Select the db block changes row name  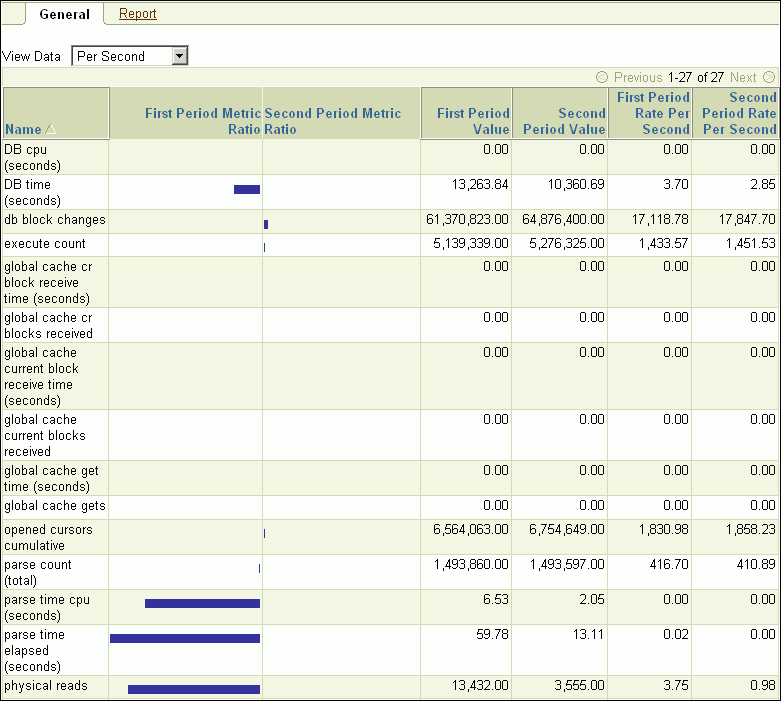pyautogui.click(x=54, y=220)
